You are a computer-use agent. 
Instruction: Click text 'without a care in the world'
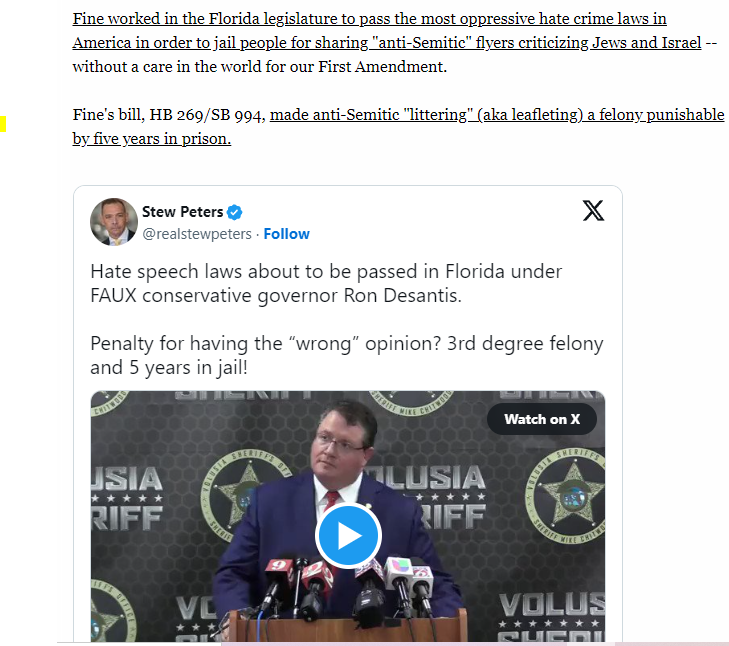pos(168,67)
